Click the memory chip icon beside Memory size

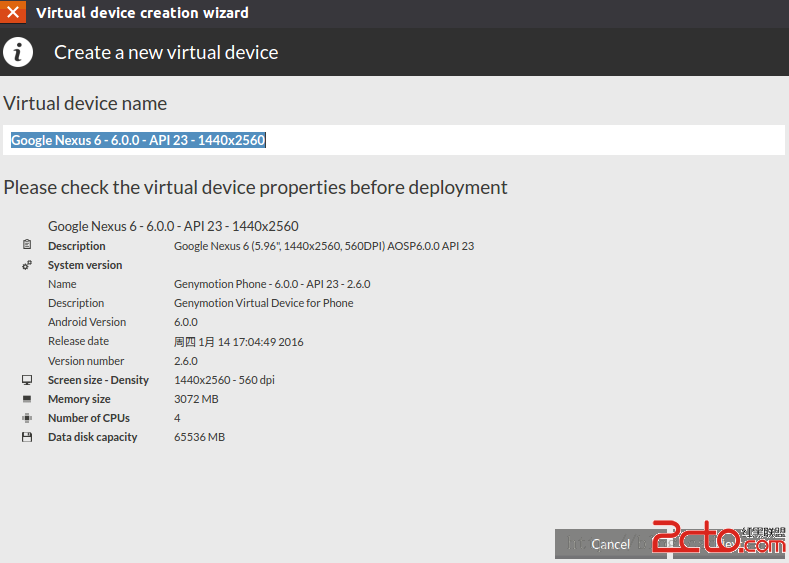tap(27, 399)
